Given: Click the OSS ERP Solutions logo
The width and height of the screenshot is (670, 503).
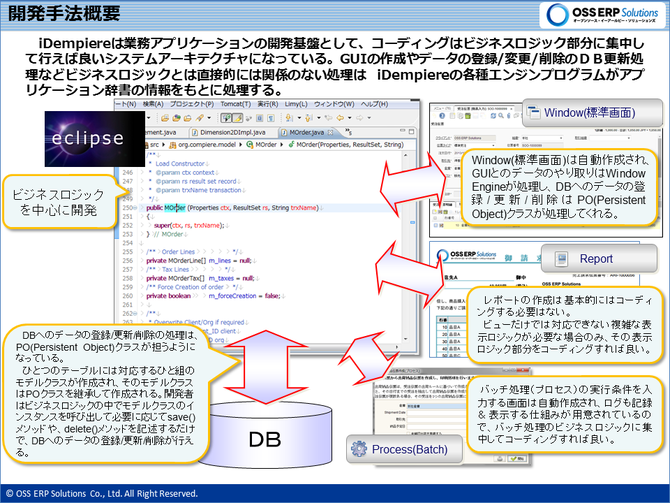Looking at the screenshot, I should coord(603,15).
